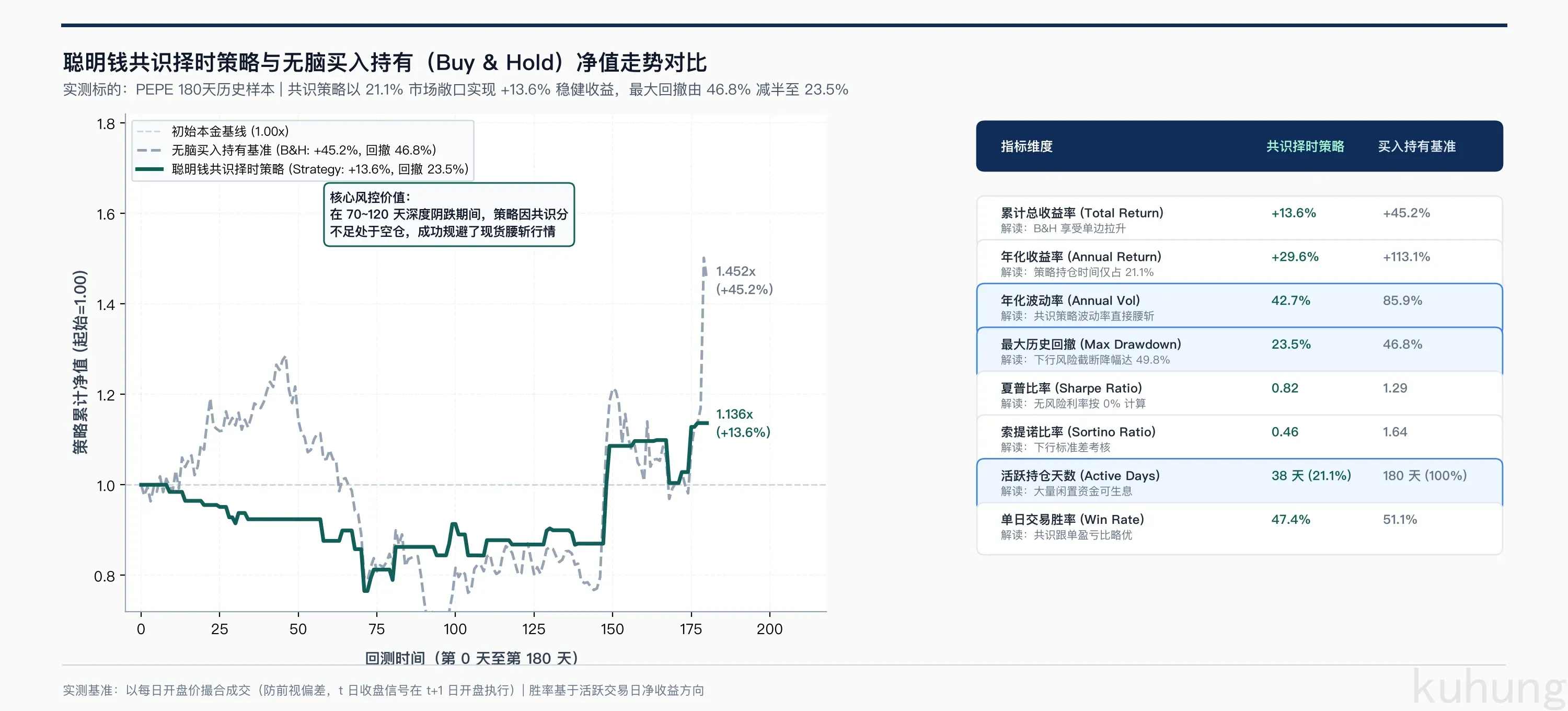Click strategy drawdown value 23.5%
The width and height of the screenshot is (1568, 711).
tap(1291, 345)
